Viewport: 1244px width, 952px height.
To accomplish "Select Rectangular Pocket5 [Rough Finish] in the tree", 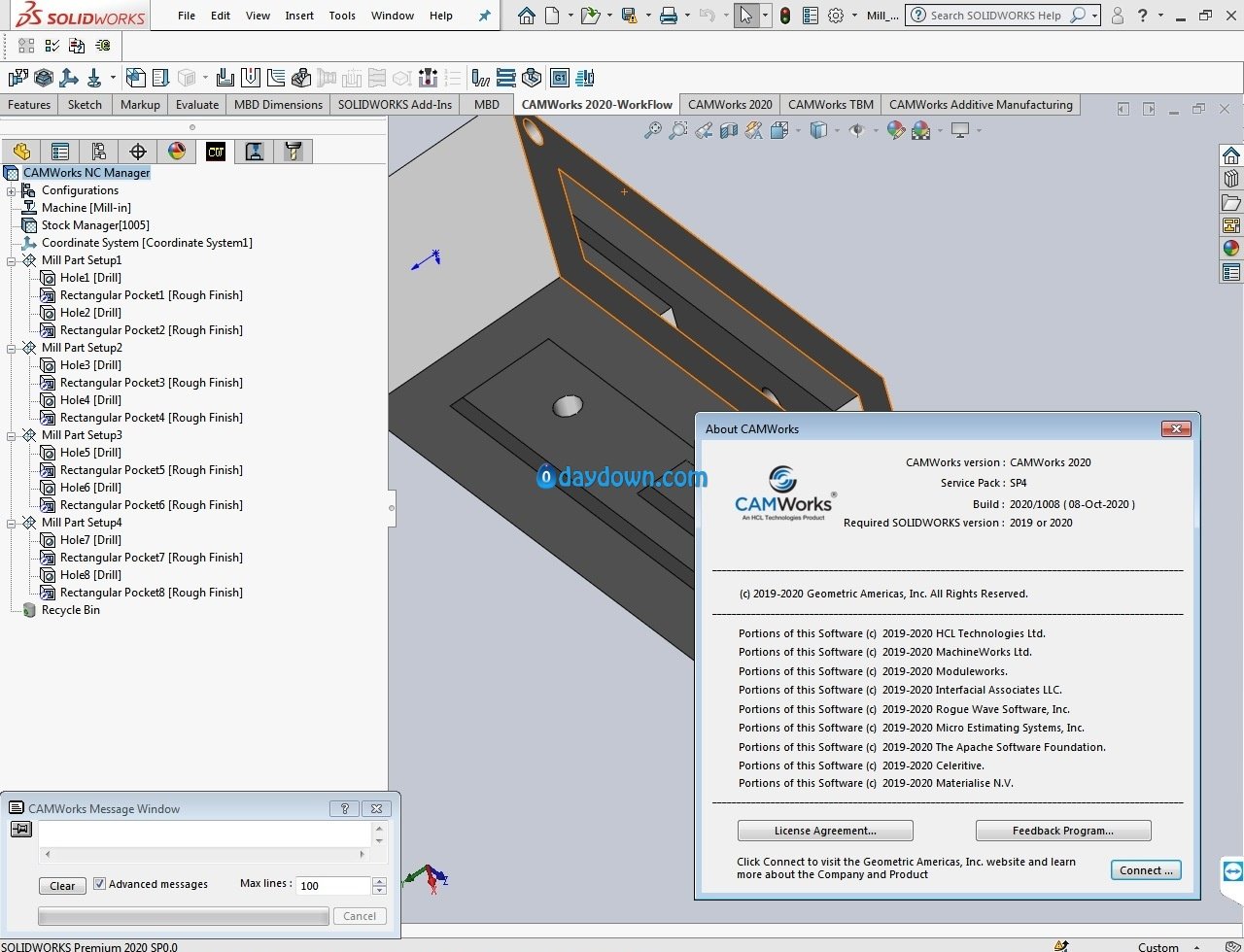I will click(151, 470).
